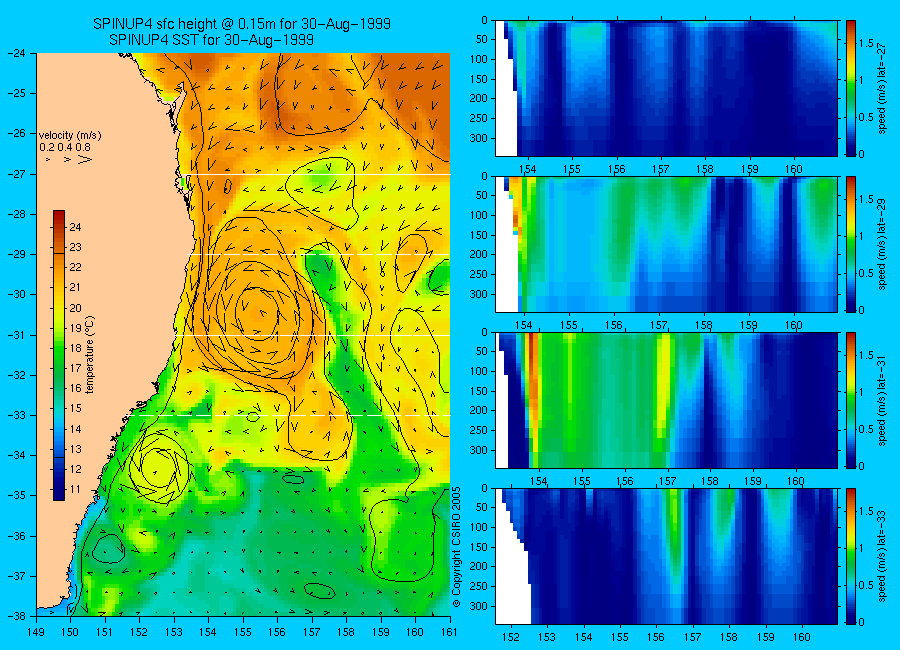Select the 'speed (m/s) lat=-31' colorbar label
Screen dimensions: 900x650
coord(882,400)
